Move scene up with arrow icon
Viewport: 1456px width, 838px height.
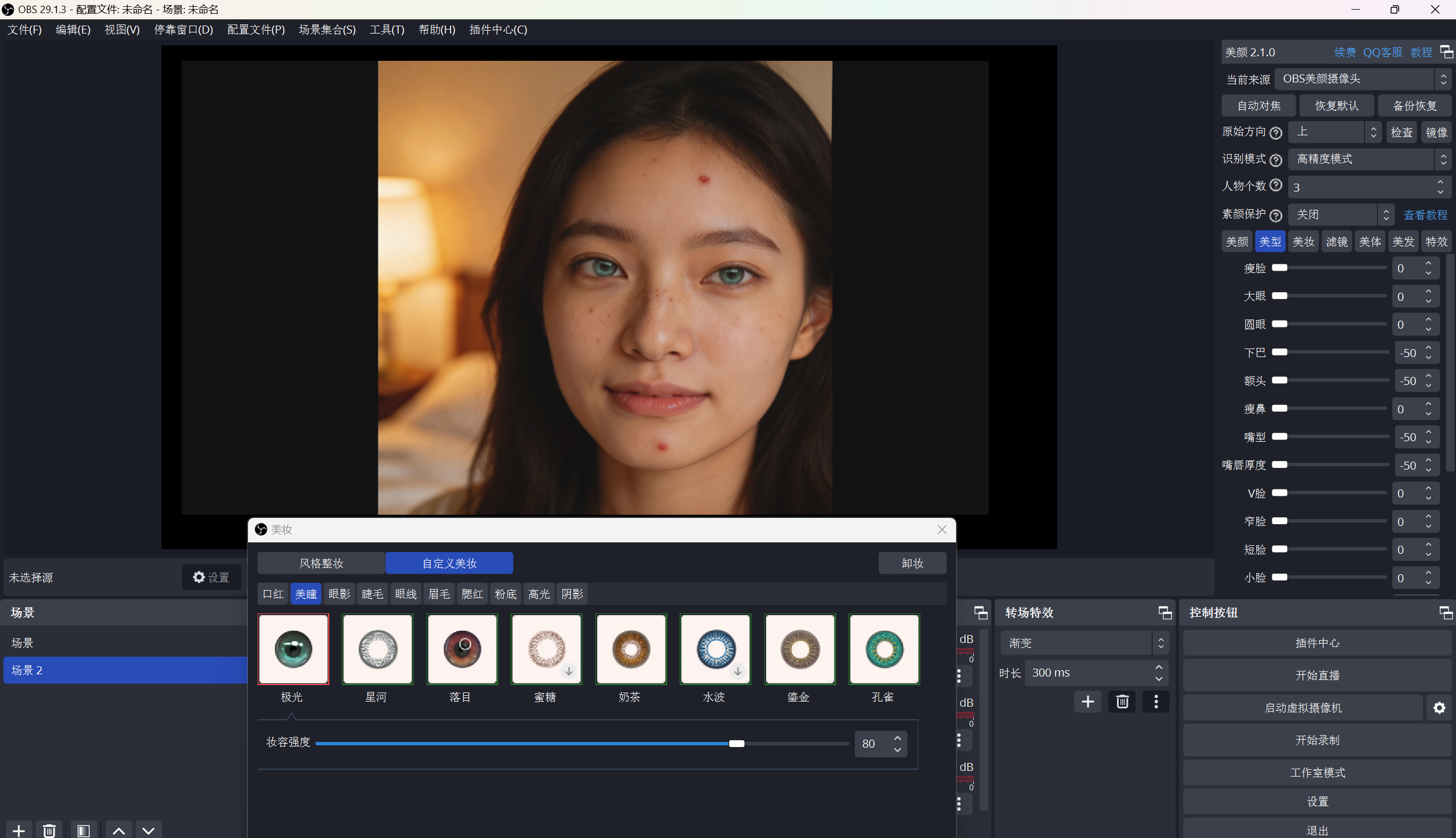coord(119,831)
